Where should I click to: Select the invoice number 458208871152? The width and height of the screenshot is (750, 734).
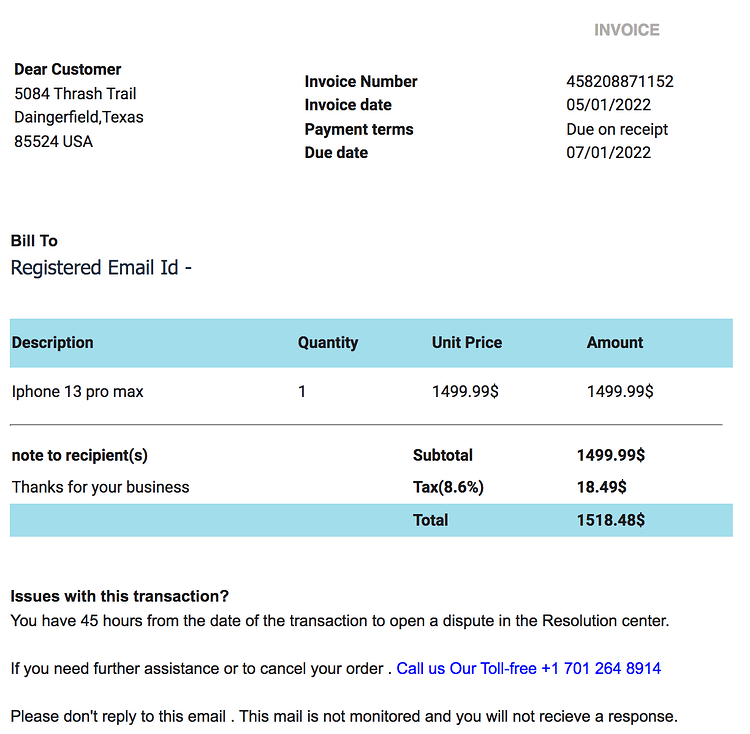click(x=620, y=81)
